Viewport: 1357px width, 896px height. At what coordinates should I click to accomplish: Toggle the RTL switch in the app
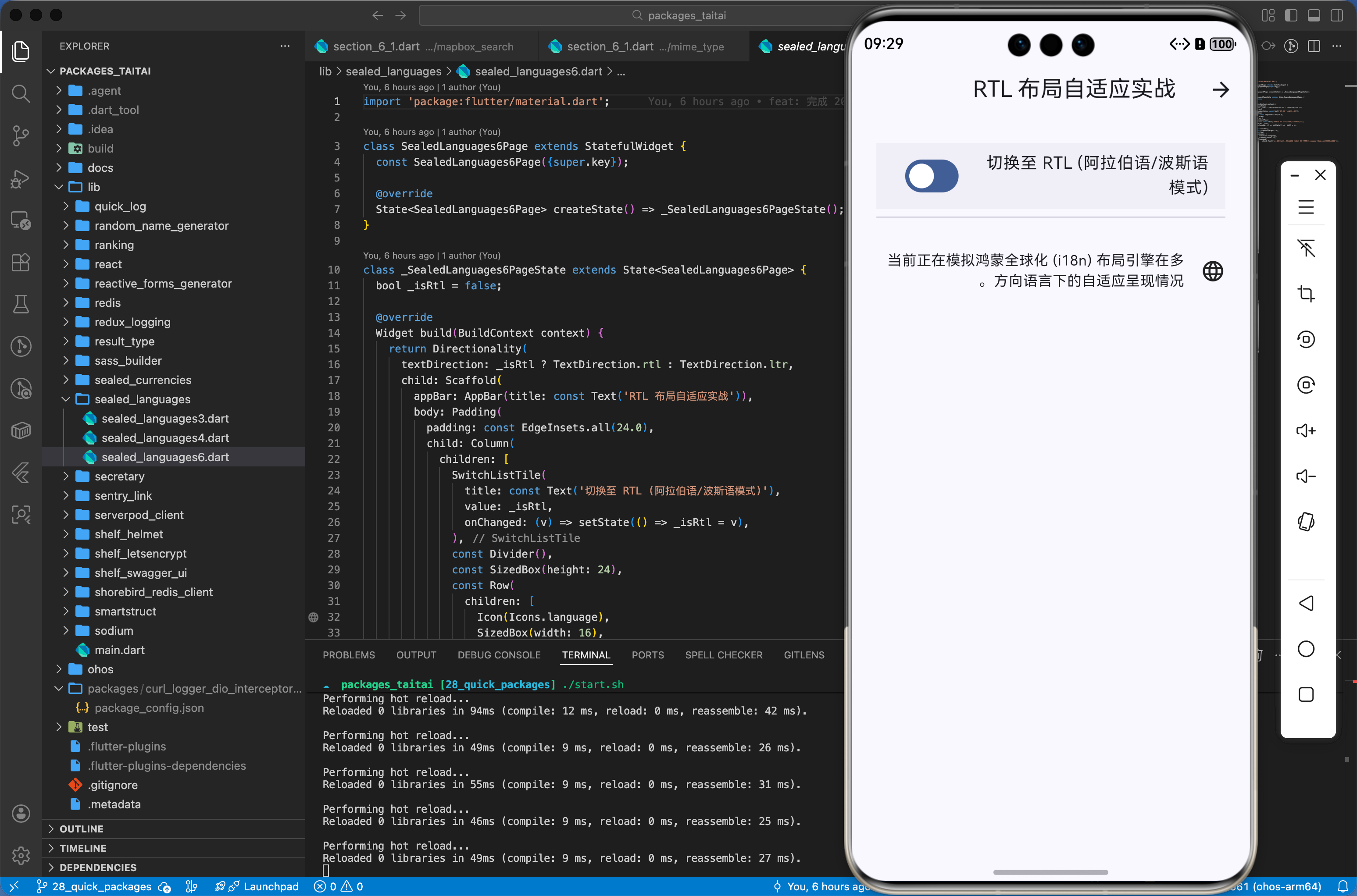point(931,175)
